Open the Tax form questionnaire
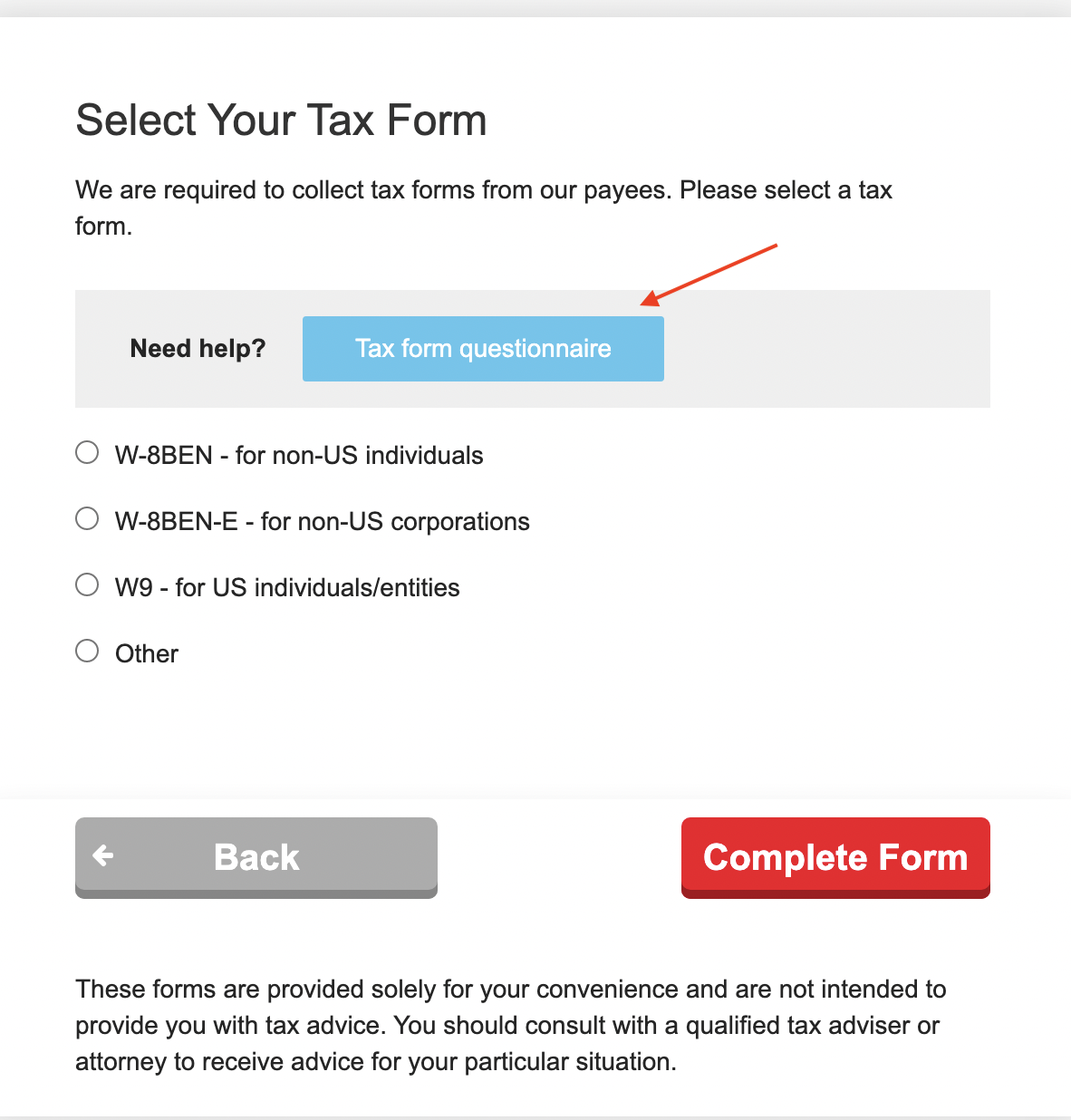The image size is (1071, 1120). pyautogui.click(x=483, y=349)
